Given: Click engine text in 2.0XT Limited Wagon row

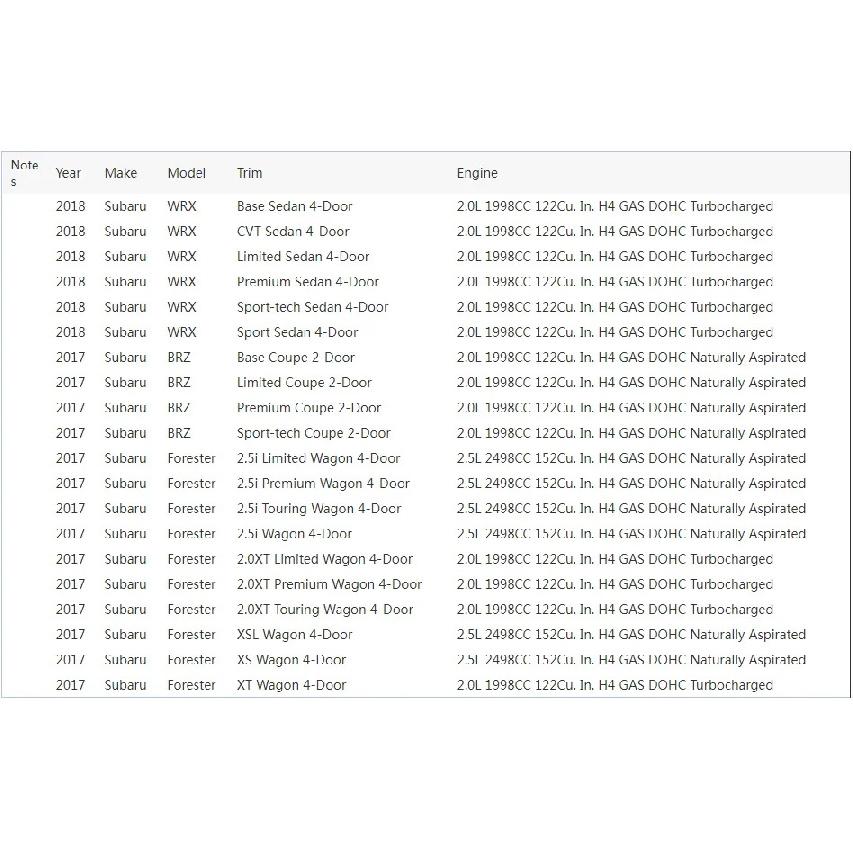Looking at the screenshot, I should coord(614,559).
